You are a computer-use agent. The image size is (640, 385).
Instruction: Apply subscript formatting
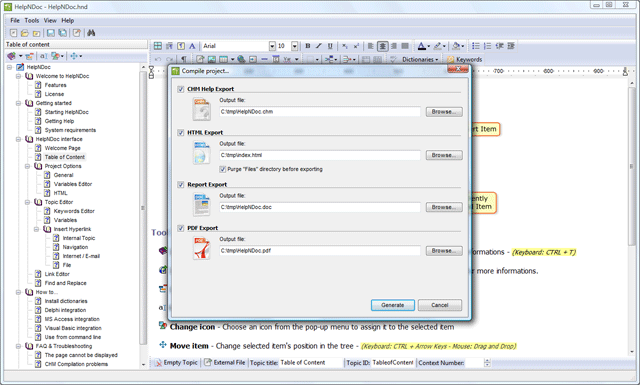(344, 46)
